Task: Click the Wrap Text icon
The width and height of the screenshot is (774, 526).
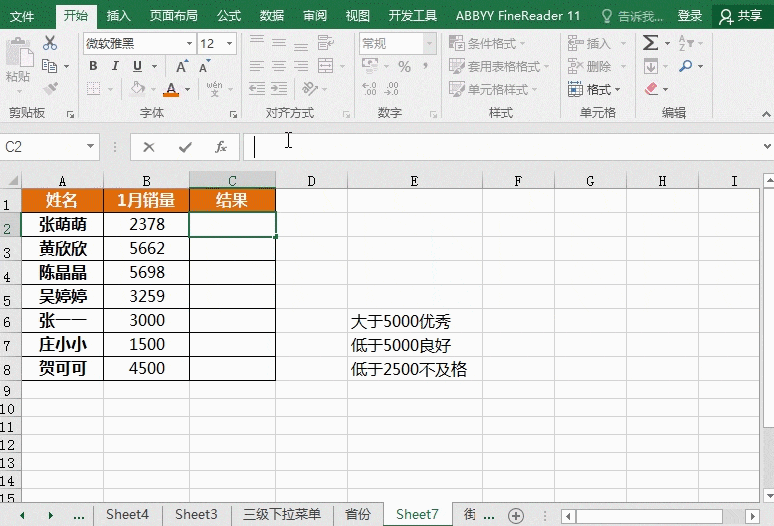Action: [325, 43]
